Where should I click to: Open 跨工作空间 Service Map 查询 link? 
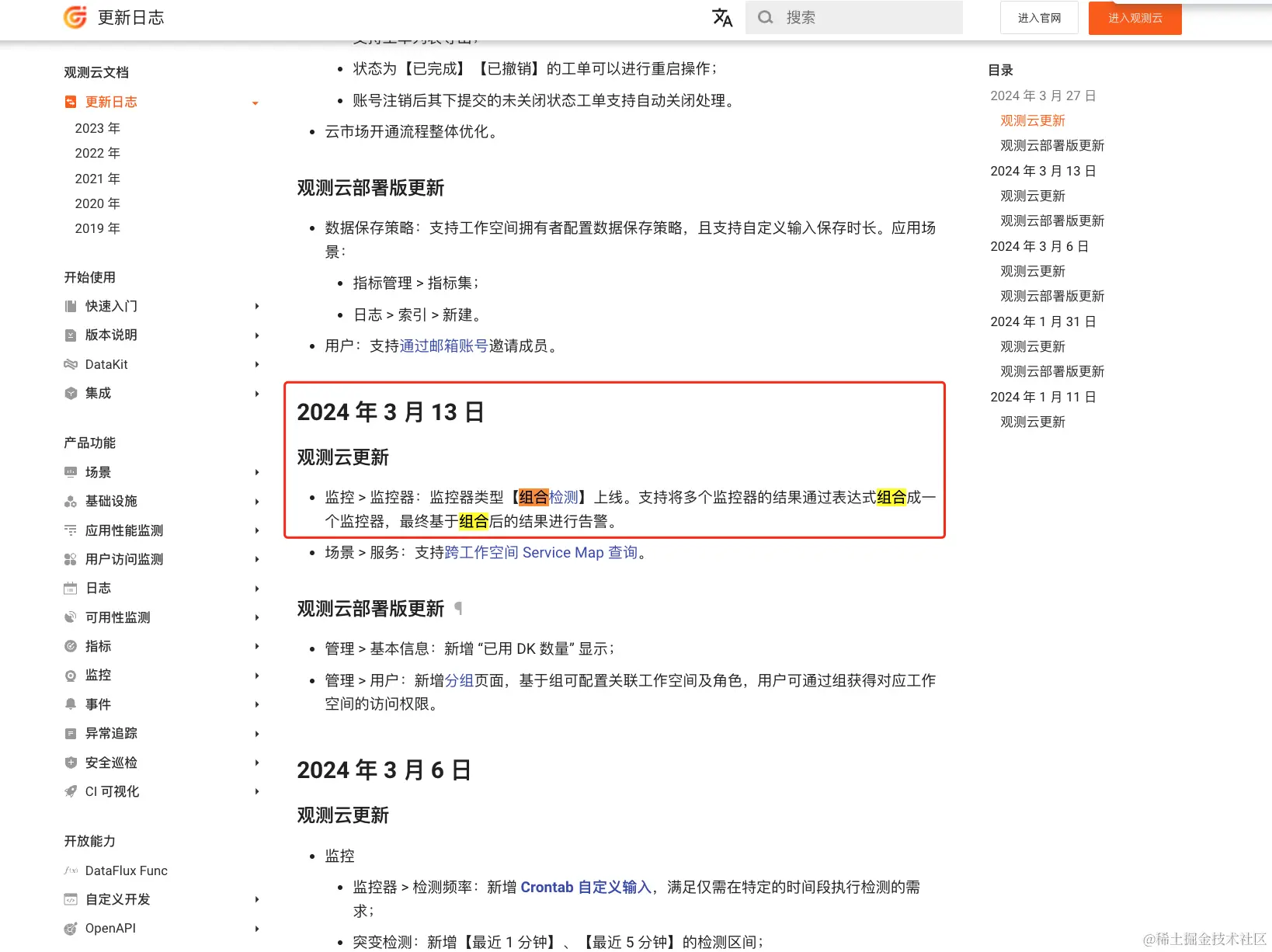pos(541,552)
